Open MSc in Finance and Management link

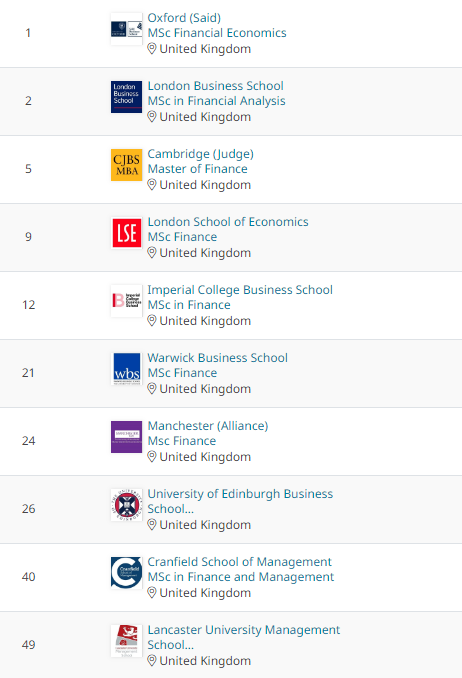[x=241, y=577]
